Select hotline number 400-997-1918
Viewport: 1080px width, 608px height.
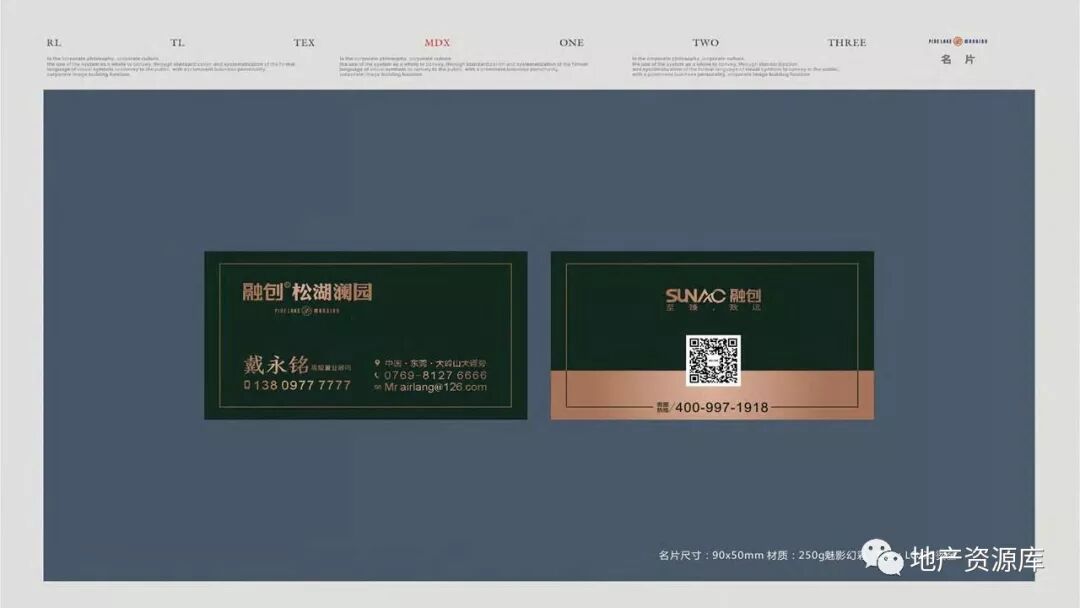click(721, 408)
